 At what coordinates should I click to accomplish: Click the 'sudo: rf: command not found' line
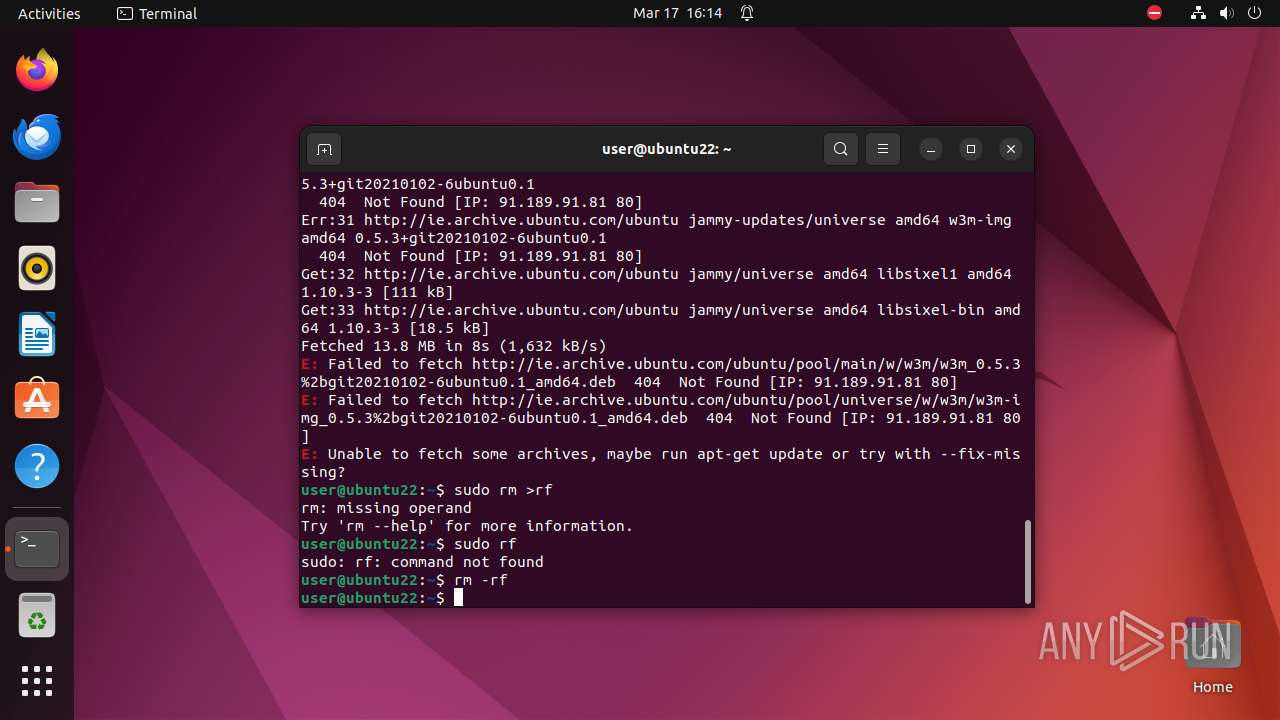422,562
